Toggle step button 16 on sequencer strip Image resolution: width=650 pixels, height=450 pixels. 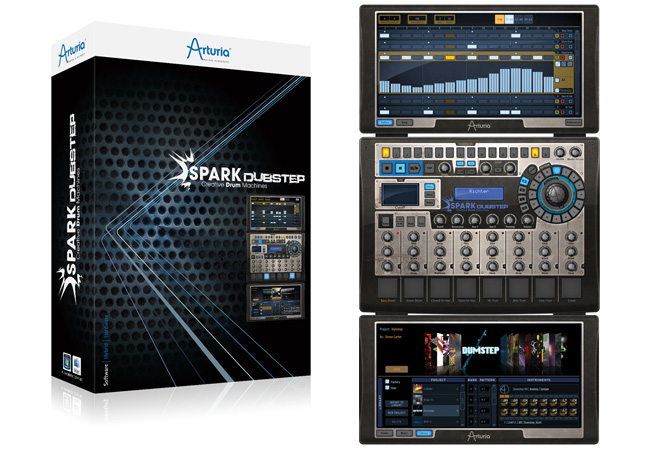coord(546,152)
